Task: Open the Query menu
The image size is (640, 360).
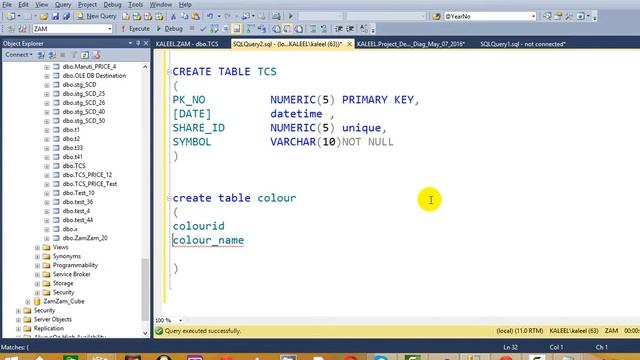Action: [x=63, y=4]
